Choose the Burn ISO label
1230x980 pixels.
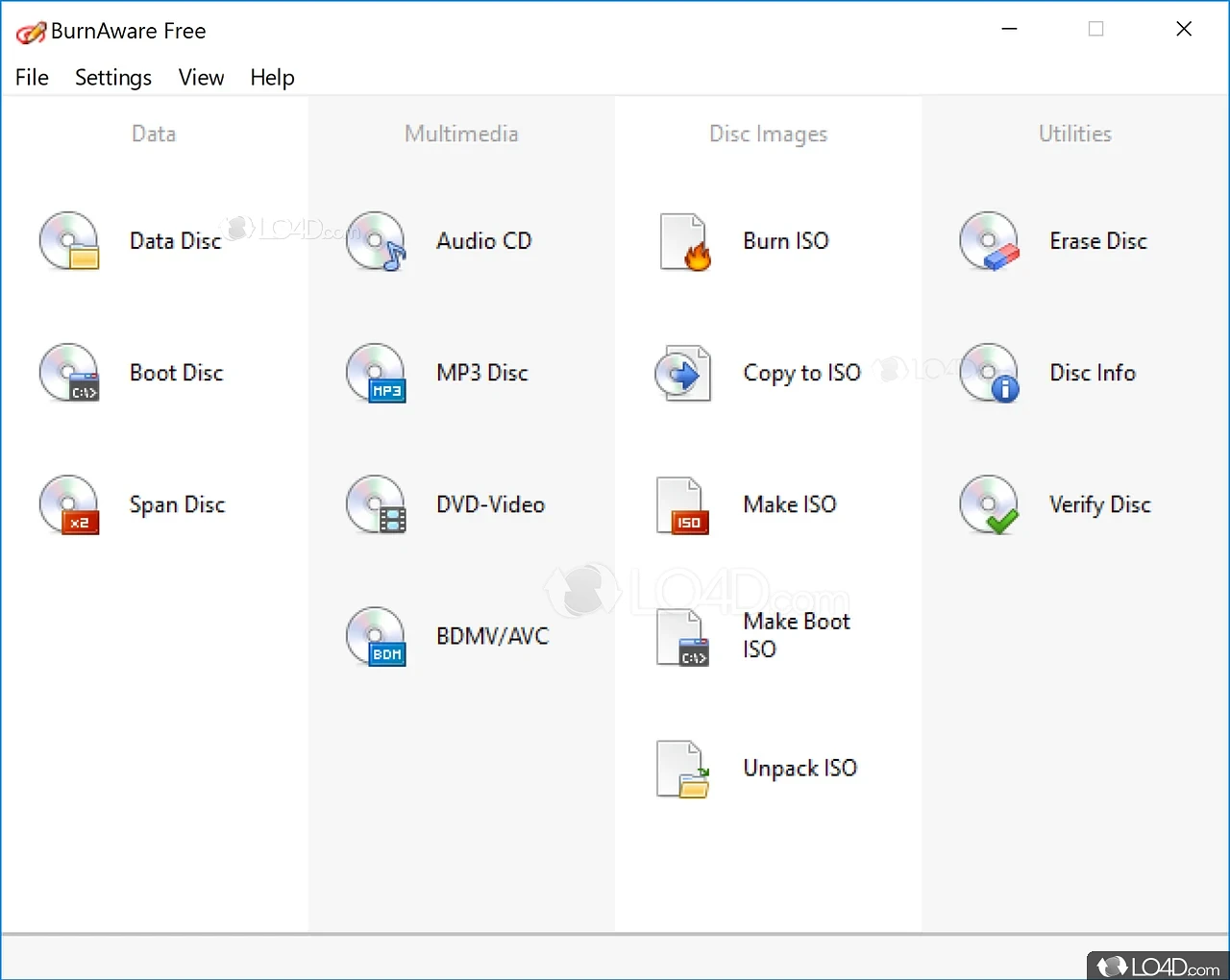(x=786, y=241)
